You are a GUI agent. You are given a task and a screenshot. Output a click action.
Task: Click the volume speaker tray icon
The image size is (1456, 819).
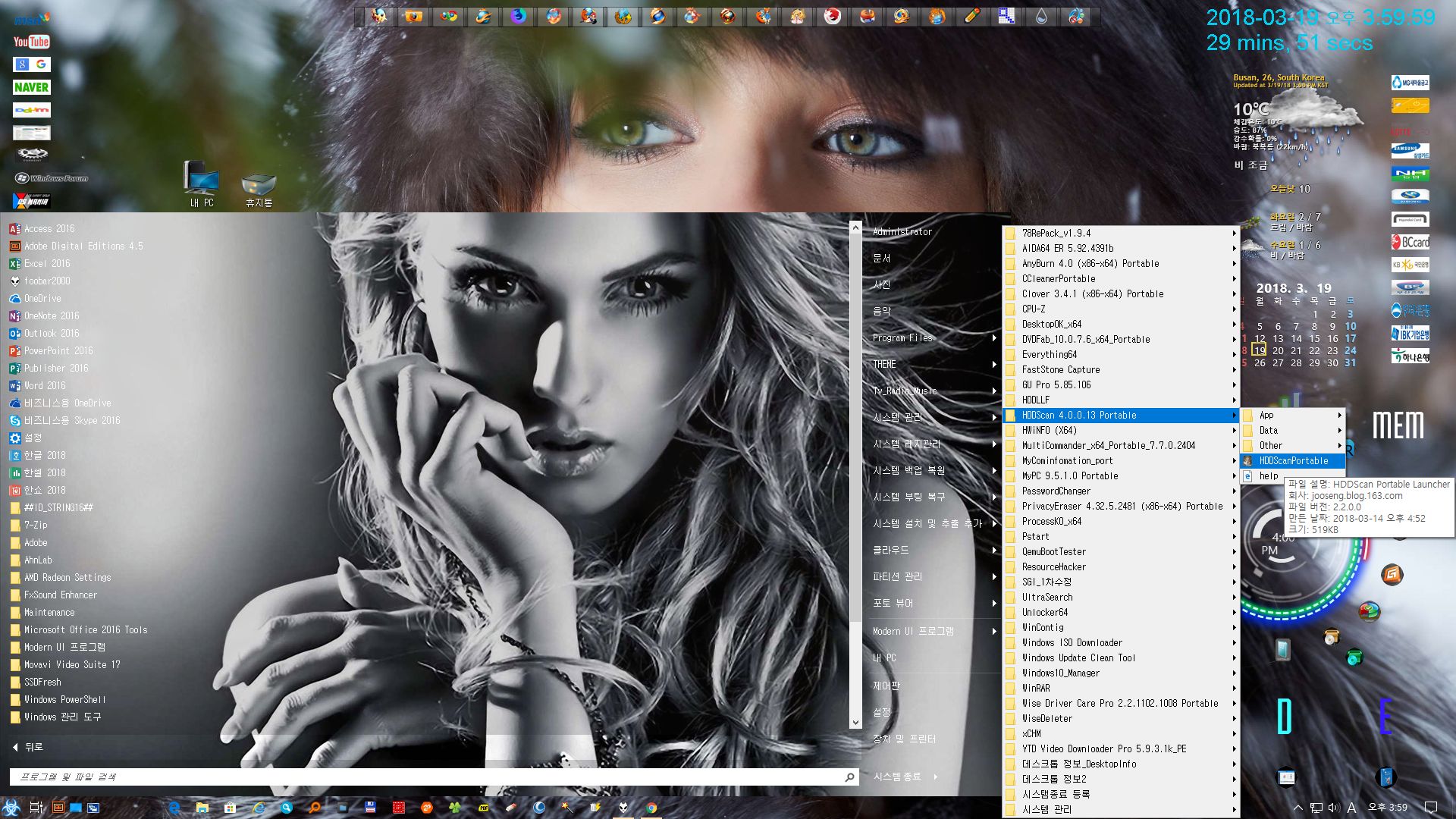tap(1333, 808)
